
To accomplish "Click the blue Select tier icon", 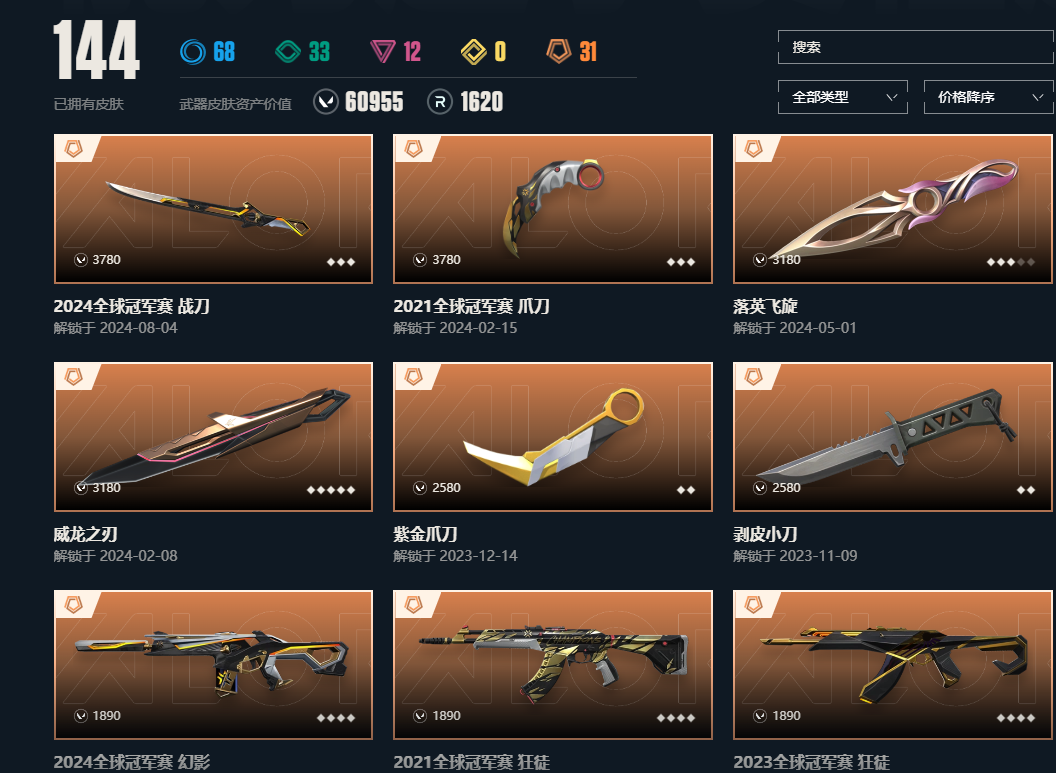I will coord(193,51).
